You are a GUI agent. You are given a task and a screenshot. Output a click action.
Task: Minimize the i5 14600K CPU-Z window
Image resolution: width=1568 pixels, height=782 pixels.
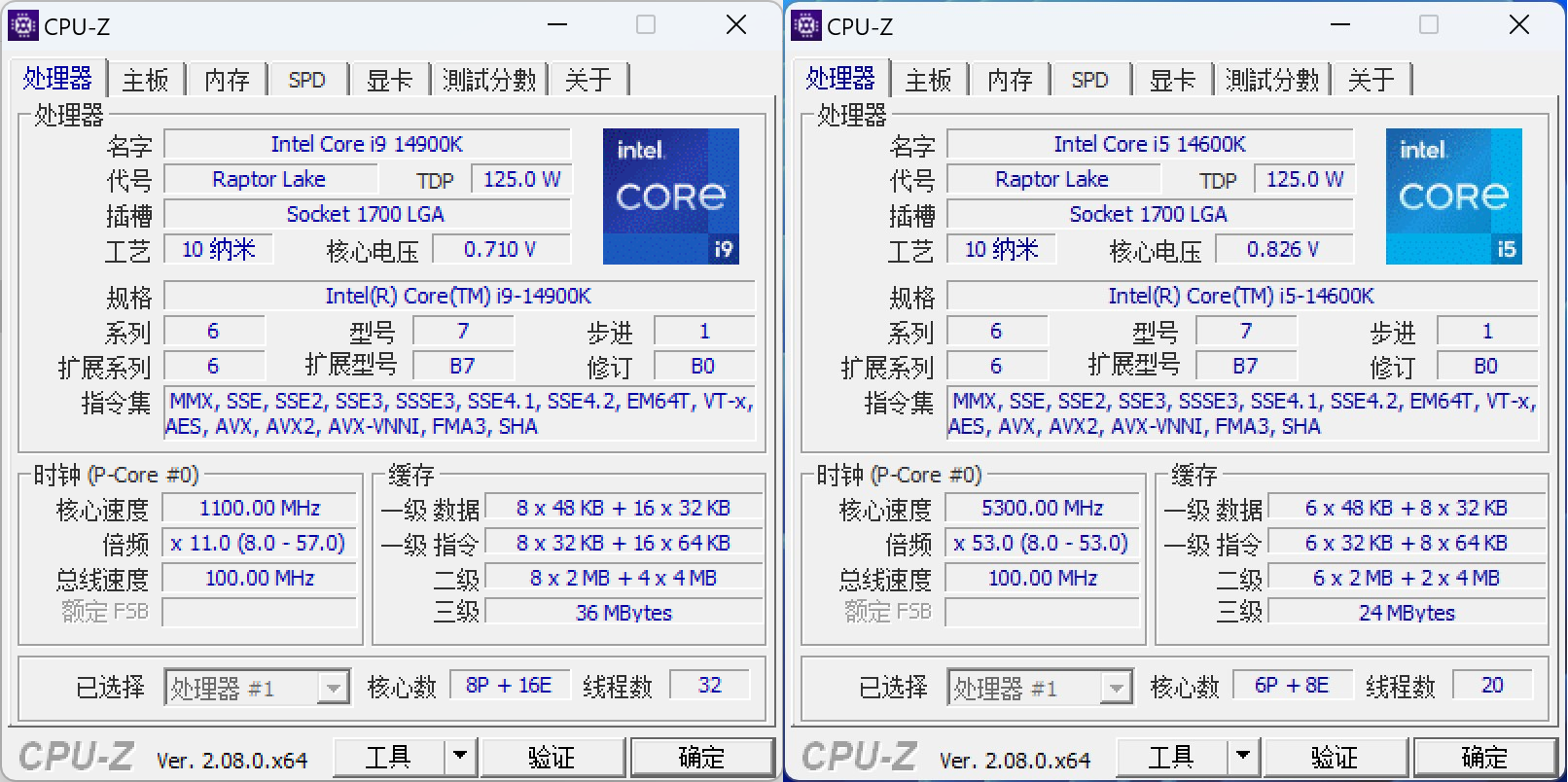[x=1339, y=25]
